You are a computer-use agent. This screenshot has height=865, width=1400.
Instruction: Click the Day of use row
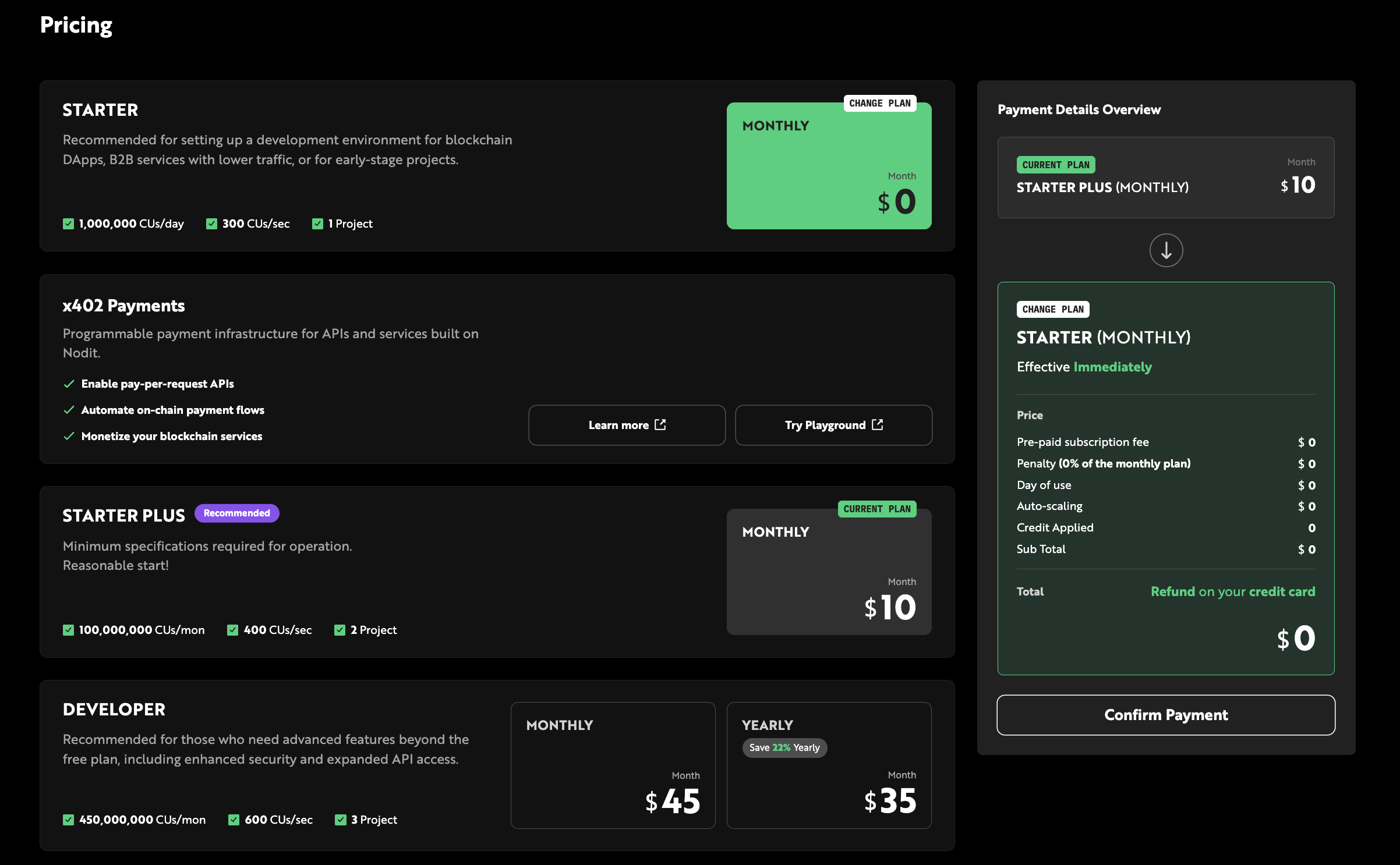[x=1166, y=485]
